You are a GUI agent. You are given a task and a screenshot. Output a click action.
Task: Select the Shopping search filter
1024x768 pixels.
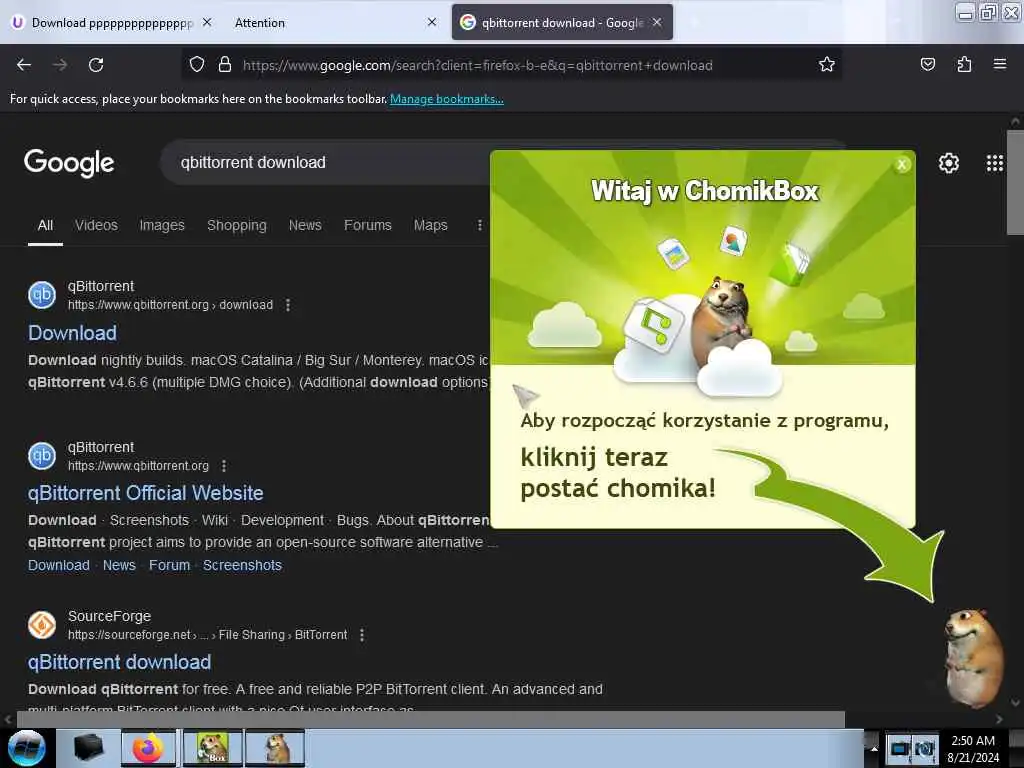236,225
